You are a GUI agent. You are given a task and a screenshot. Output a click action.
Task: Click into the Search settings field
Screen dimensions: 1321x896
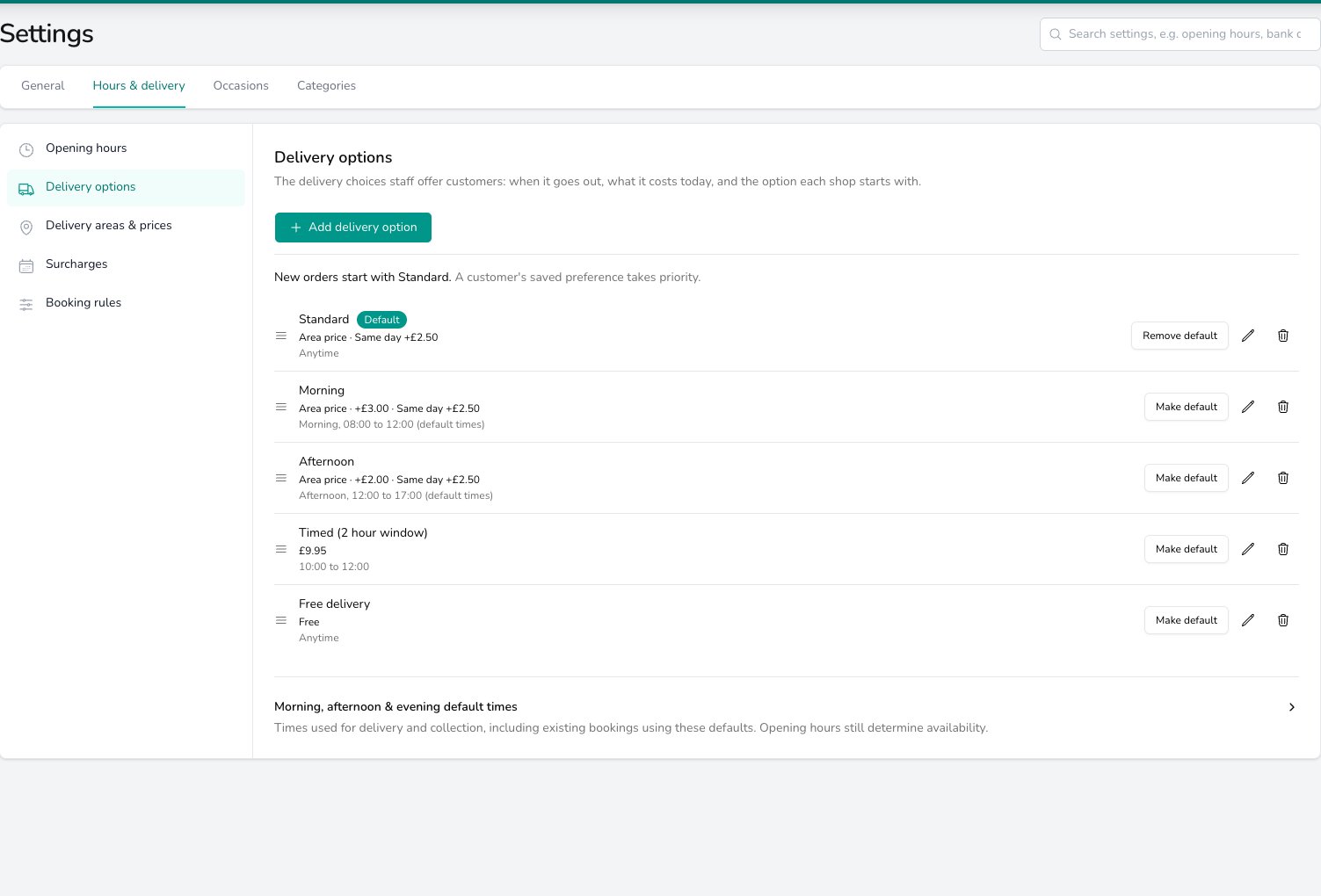point(1180,34)
